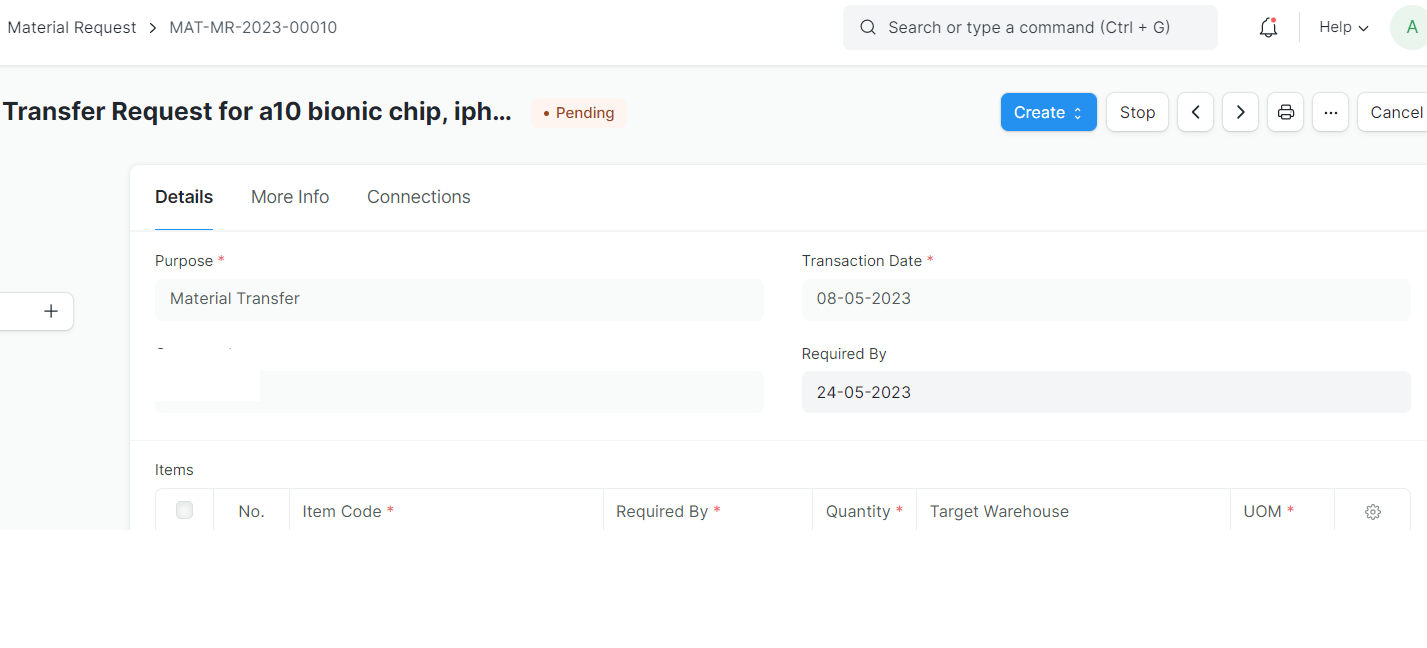Print the material request
Screen dimensions: 1427x648
(x=1285, y=112)
